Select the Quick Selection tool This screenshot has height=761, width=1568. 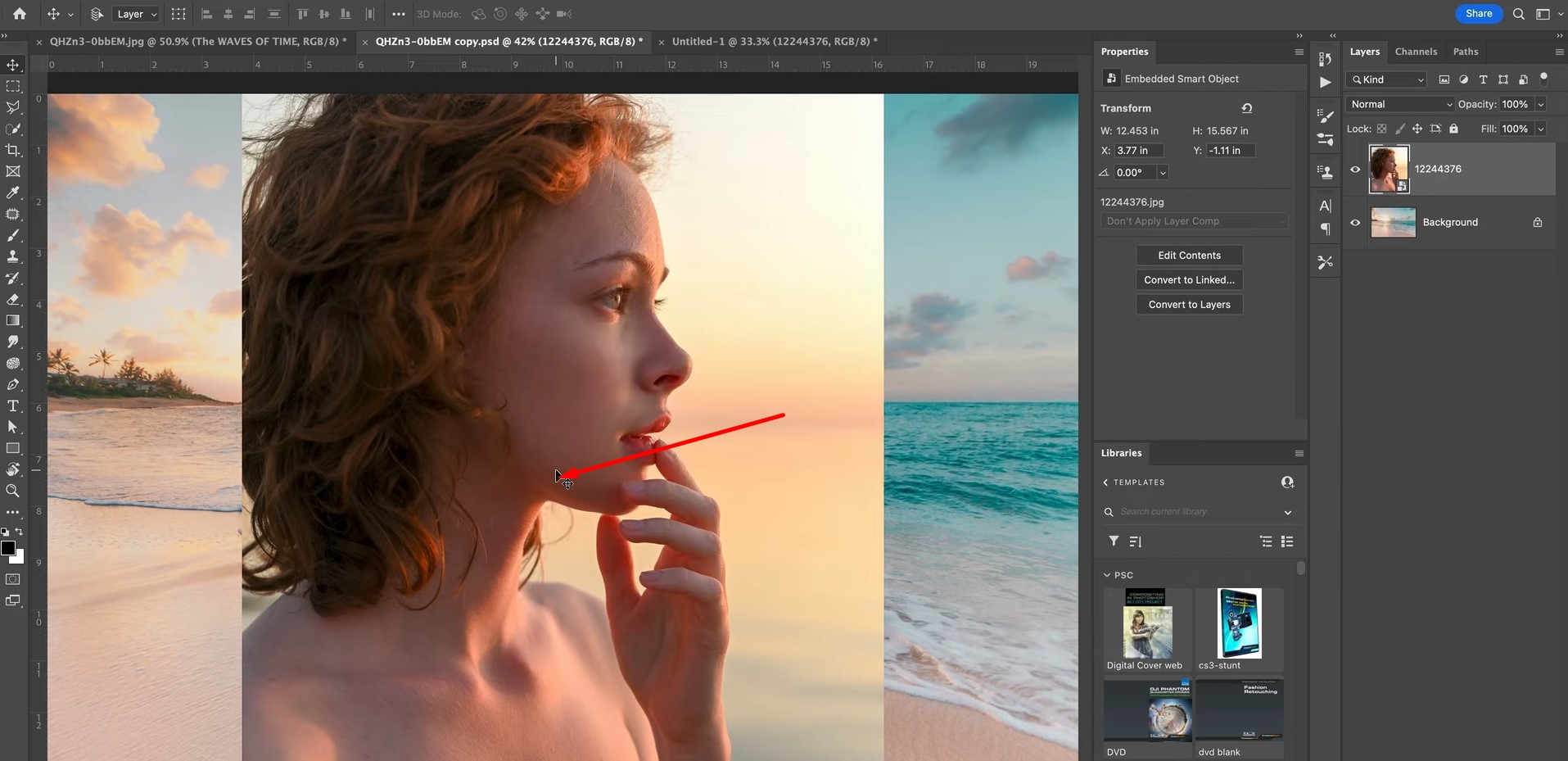[13, 129]
